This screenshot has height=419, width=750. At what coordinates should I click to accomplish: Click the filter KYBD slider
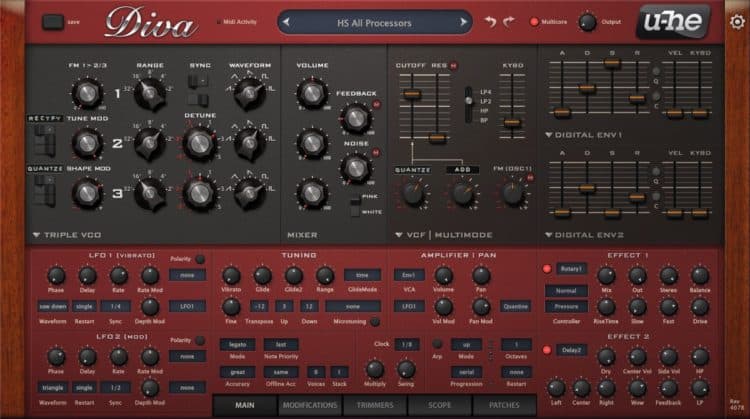tap(512, 123)
